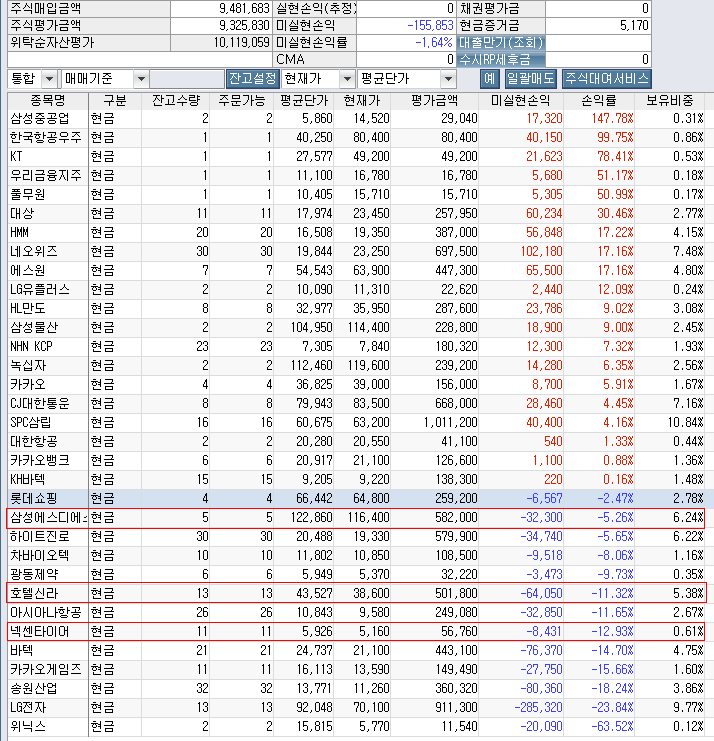The height and width of the screenshot is (741, 714).
Task: Sort by 미실현손익 column header
Action: pos(521,101)
